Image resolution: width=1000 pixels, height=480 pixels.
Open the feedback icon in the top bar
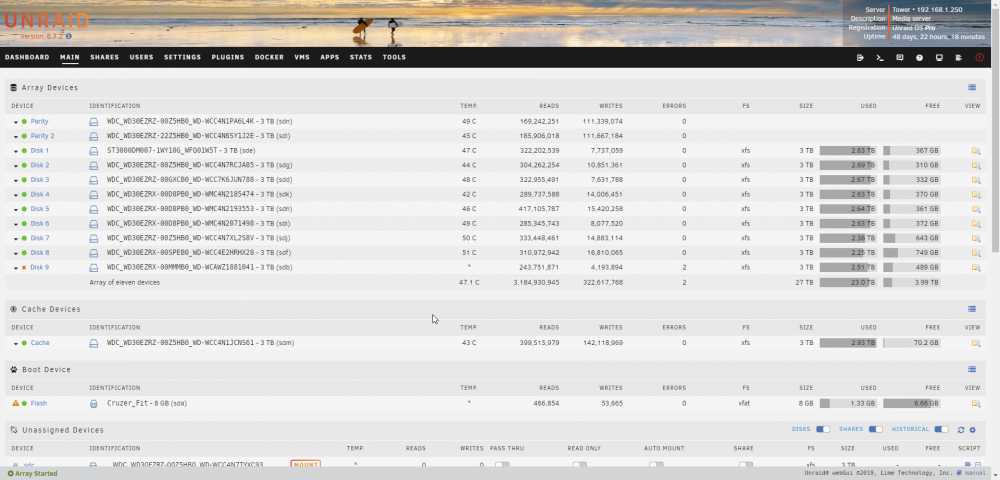900,57
